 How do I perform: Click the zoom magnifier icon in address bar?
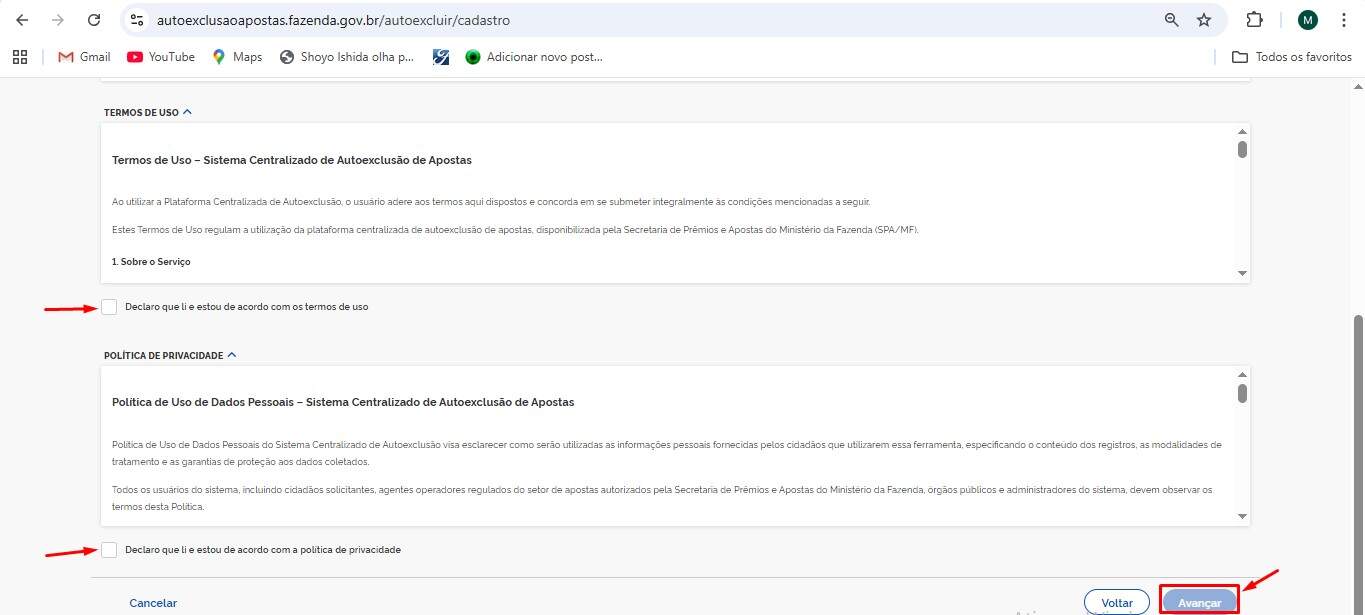1170,19
